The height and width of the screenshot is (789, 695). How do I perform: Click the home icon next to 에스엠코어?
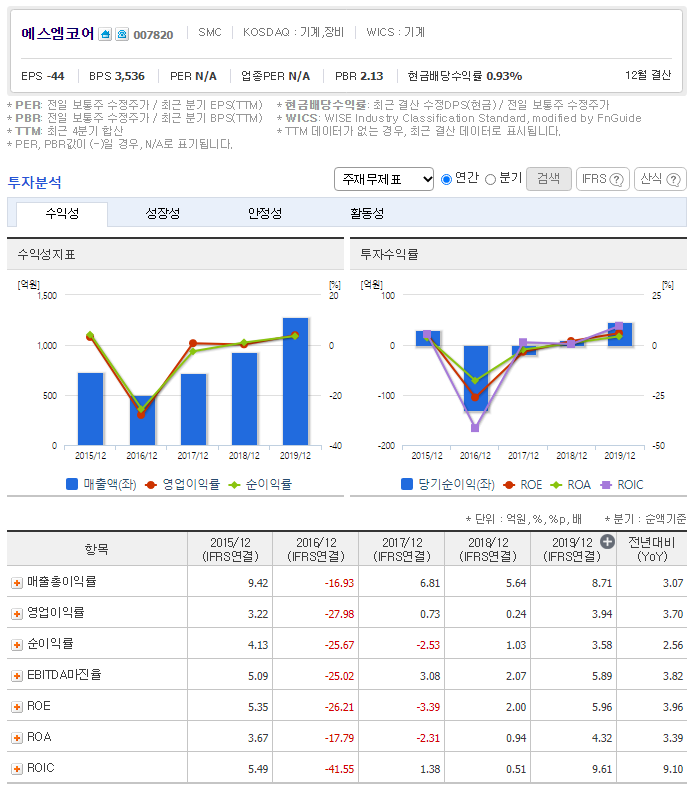click(x=105, y=34)
